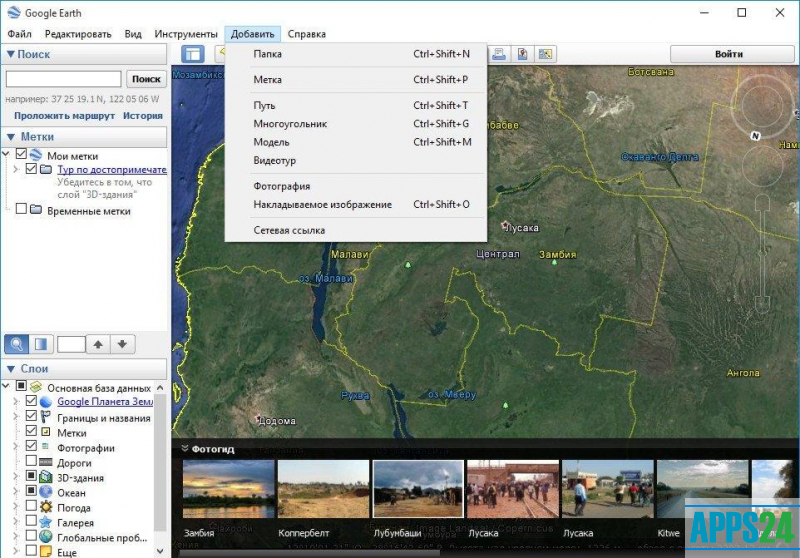Click the Primary Database layers icon
The height and width of the screenshot is (558, 800).
(36, 387)
